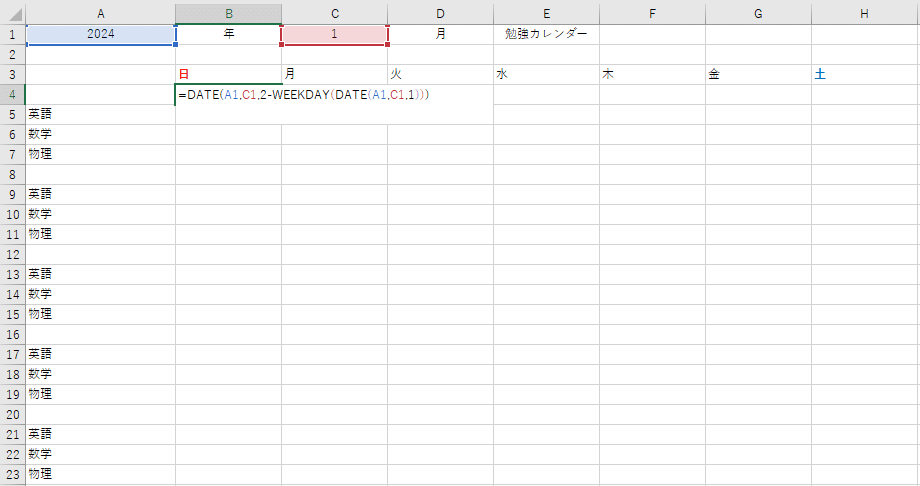
Task: Select row 8 header
Action: pyautogui.click(x=12, y=174)
